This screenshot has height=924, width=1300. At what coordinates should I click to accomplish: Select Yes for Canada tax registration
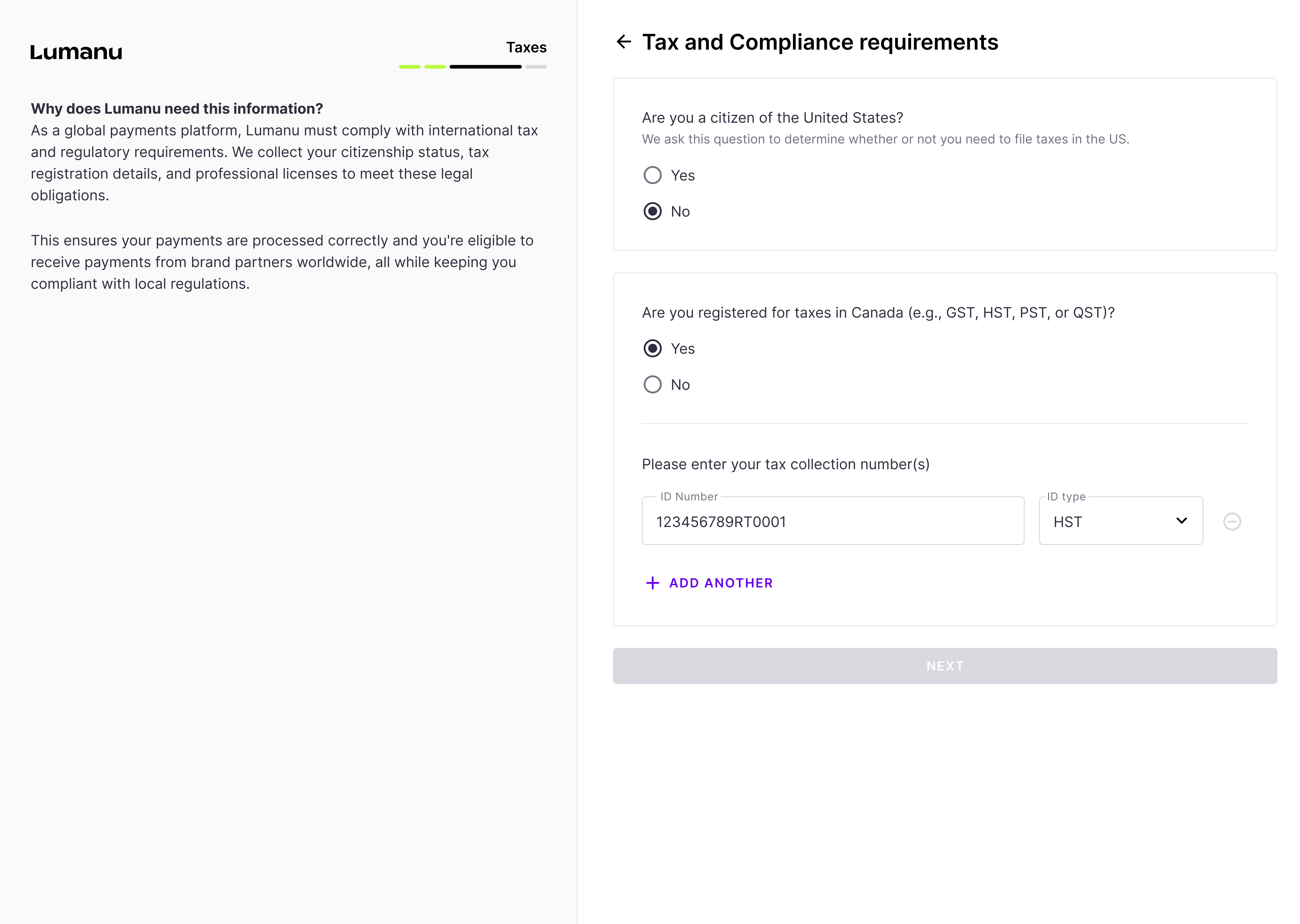tap(652, 349)
